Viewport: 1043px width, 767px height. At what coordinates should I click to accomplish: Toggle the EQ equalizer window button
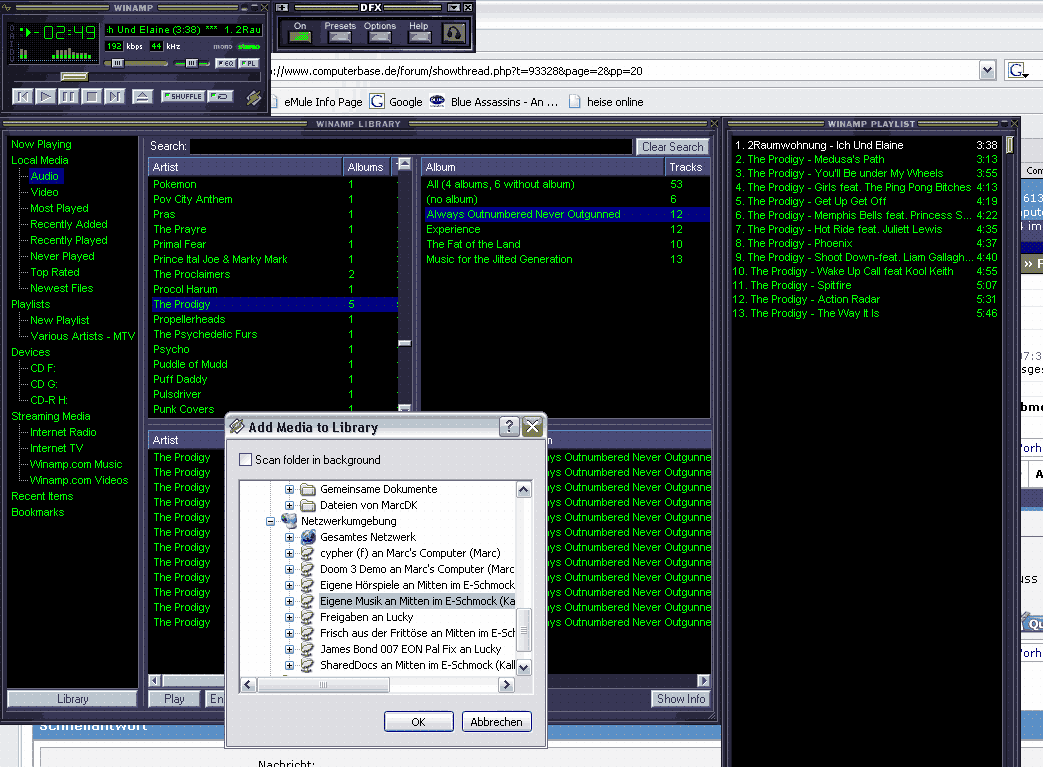pos(225,63)
